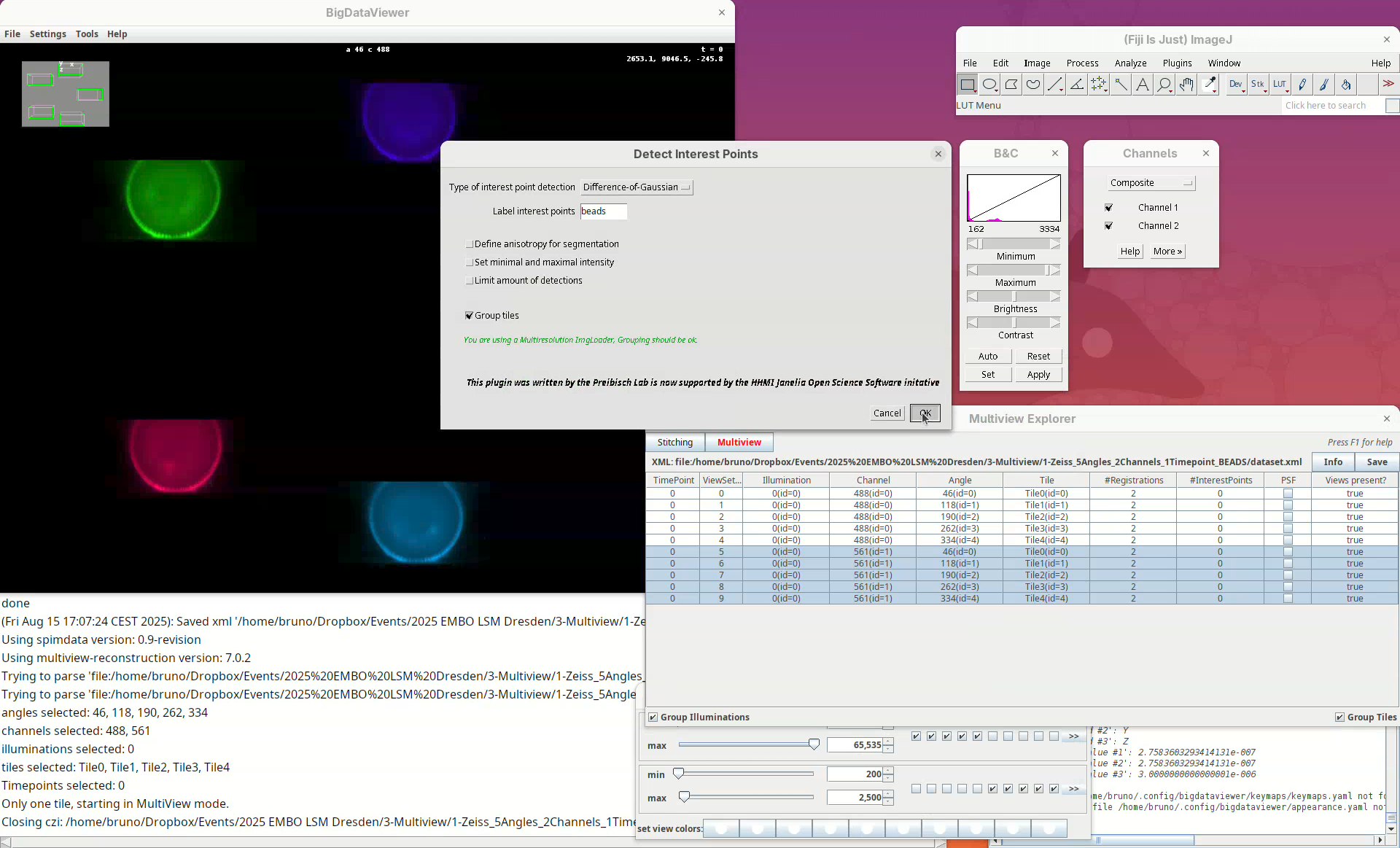Choose the Angle tool

pos(1077,85)
